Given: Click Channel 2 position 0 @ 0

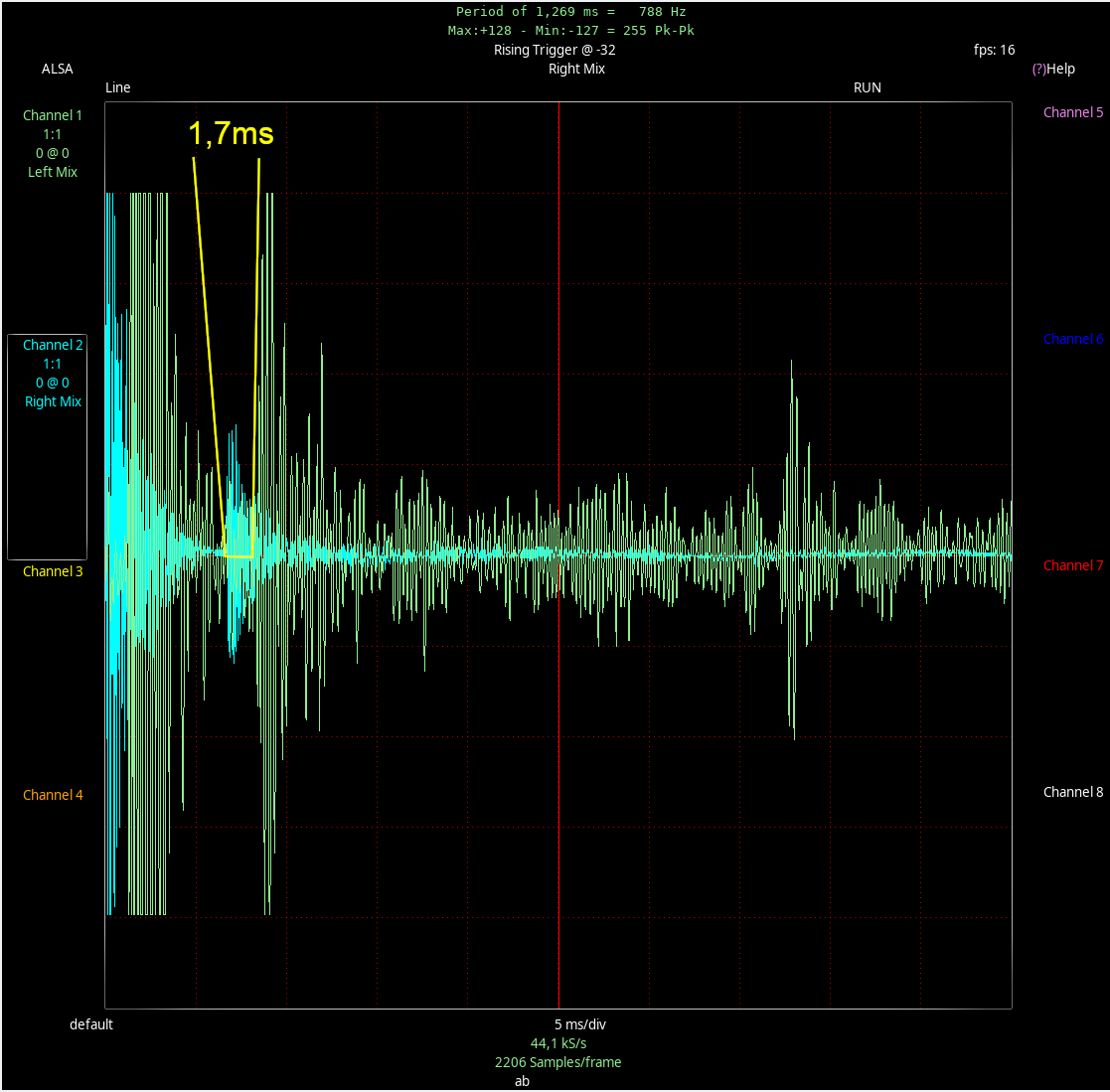Looking at the screenshot, I should coord(53,383).
